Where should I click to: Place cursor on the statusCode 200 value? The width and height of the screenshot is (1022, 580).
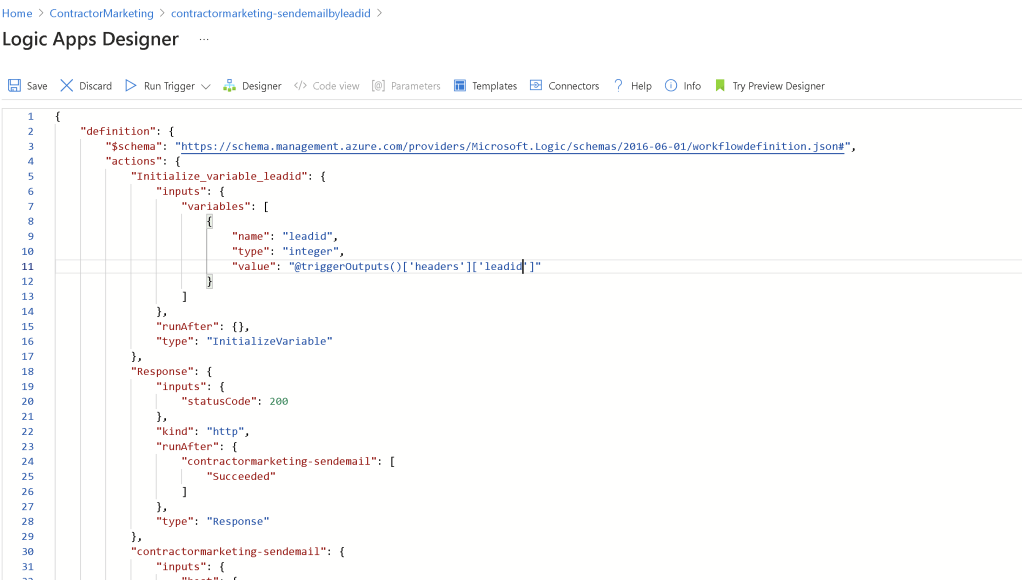(278, 401)
